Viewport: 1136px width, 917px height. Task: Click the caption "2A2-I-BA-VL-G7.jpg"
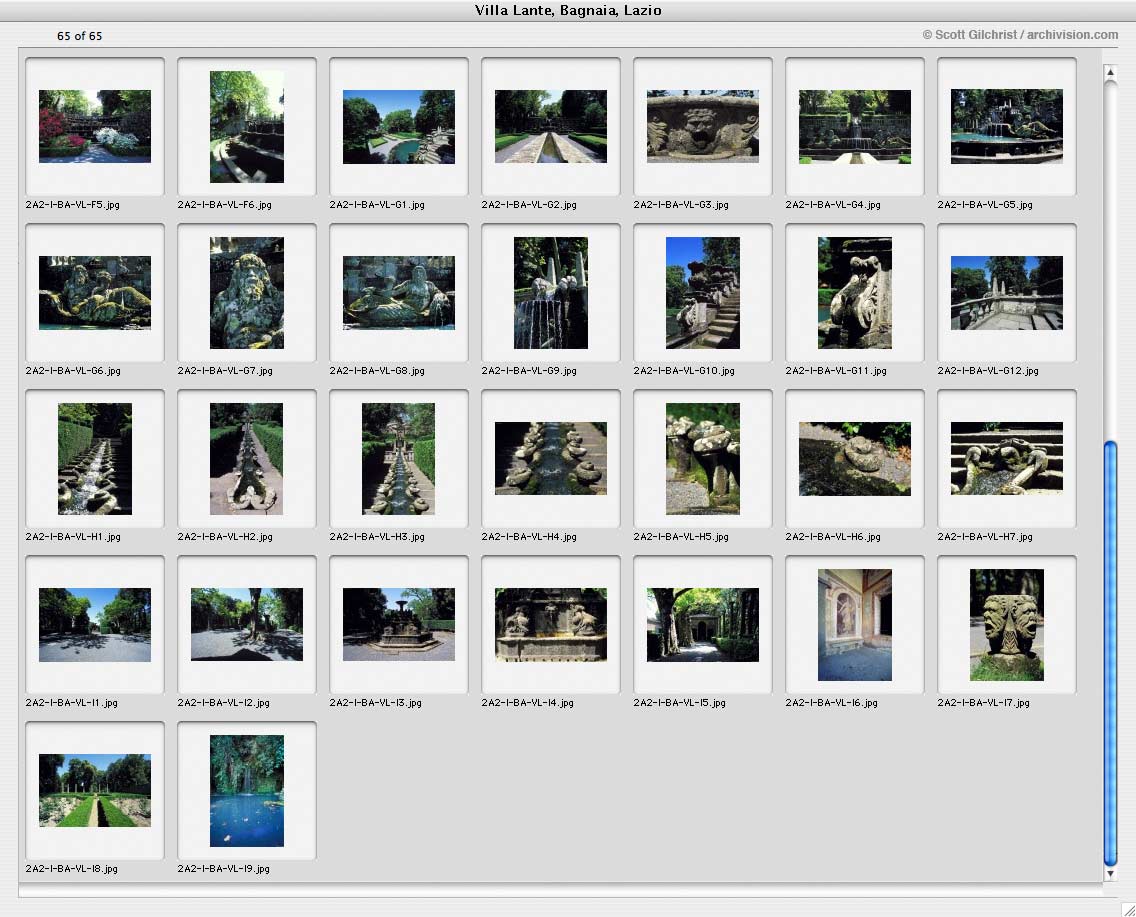pos(225,371)
